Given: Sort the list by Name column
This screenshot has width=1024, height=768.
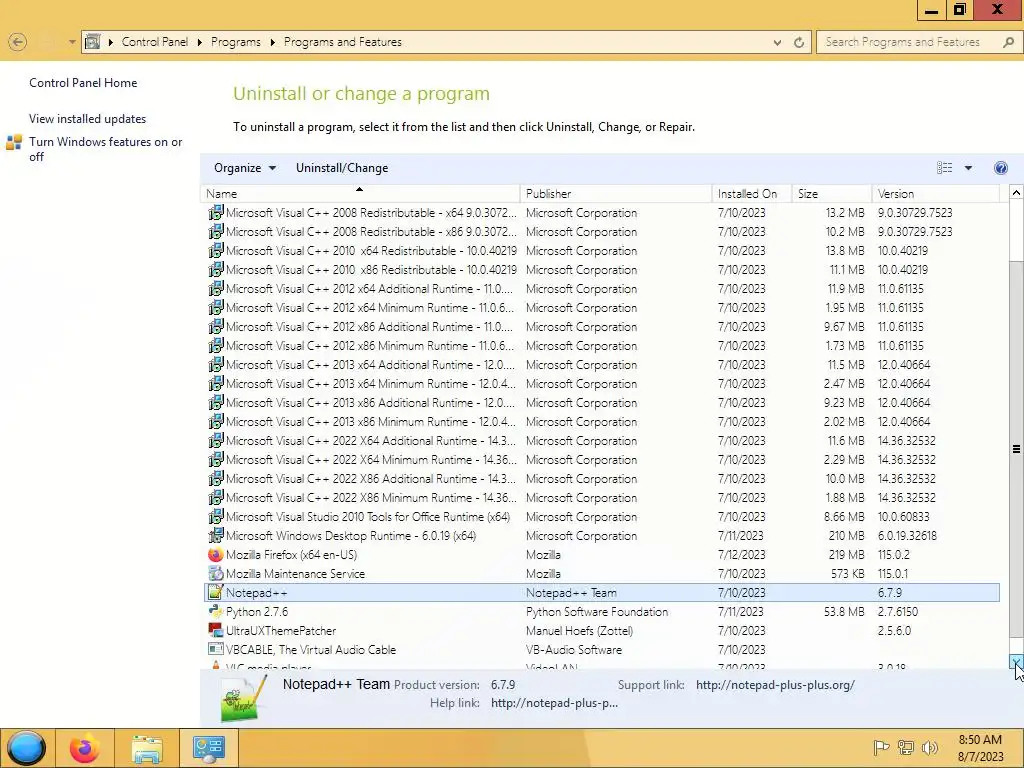Looking at the screenshot, I should pos(360,193).
